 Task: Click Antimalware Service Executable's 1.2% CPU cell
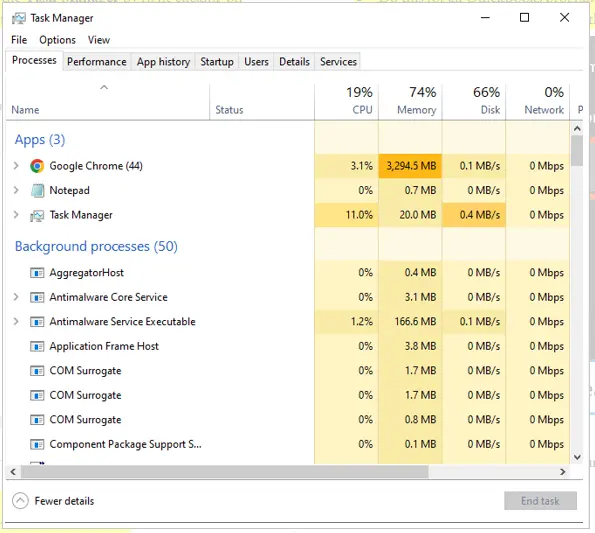[346, 322]
